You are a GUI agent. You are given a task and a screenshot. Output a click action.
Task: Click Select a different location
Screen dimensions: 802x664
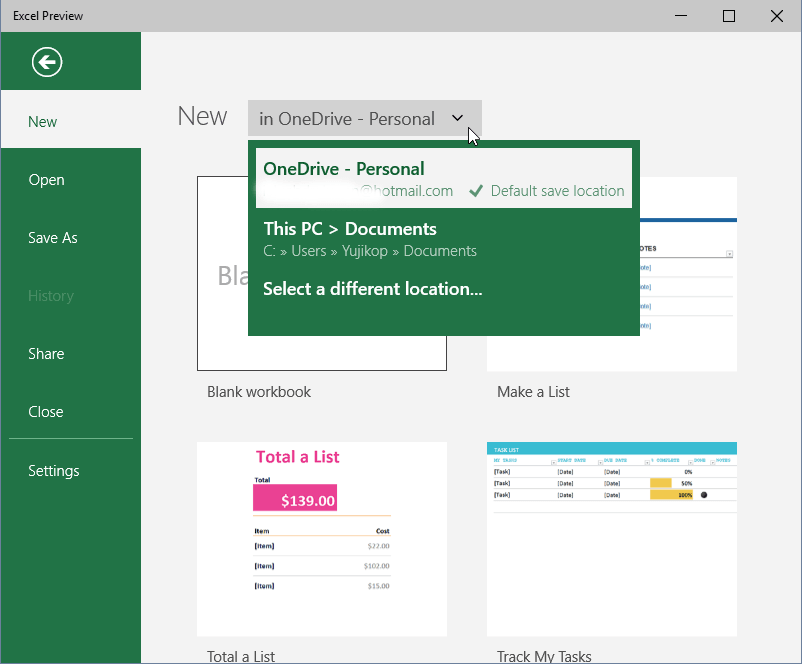point(373,289)
